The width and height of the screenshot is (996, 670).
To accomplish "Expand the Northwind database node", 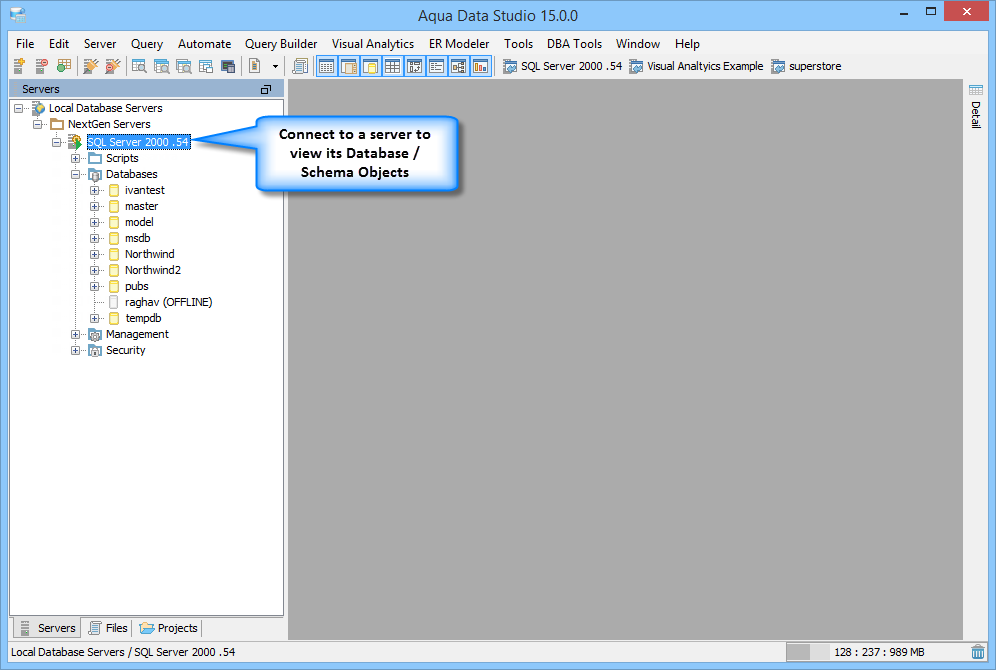I will coord(95,254).
